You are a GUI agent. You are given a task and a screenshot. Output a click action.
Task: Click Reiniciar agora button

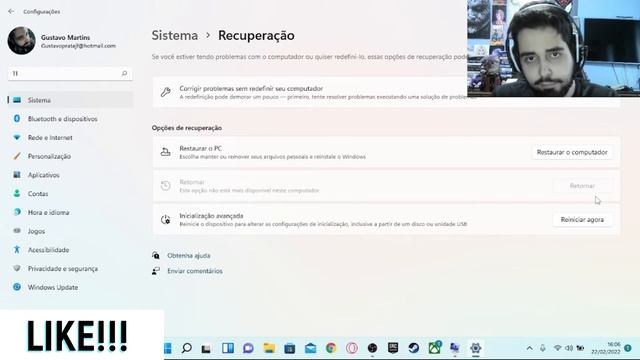(x=582, y=220)
